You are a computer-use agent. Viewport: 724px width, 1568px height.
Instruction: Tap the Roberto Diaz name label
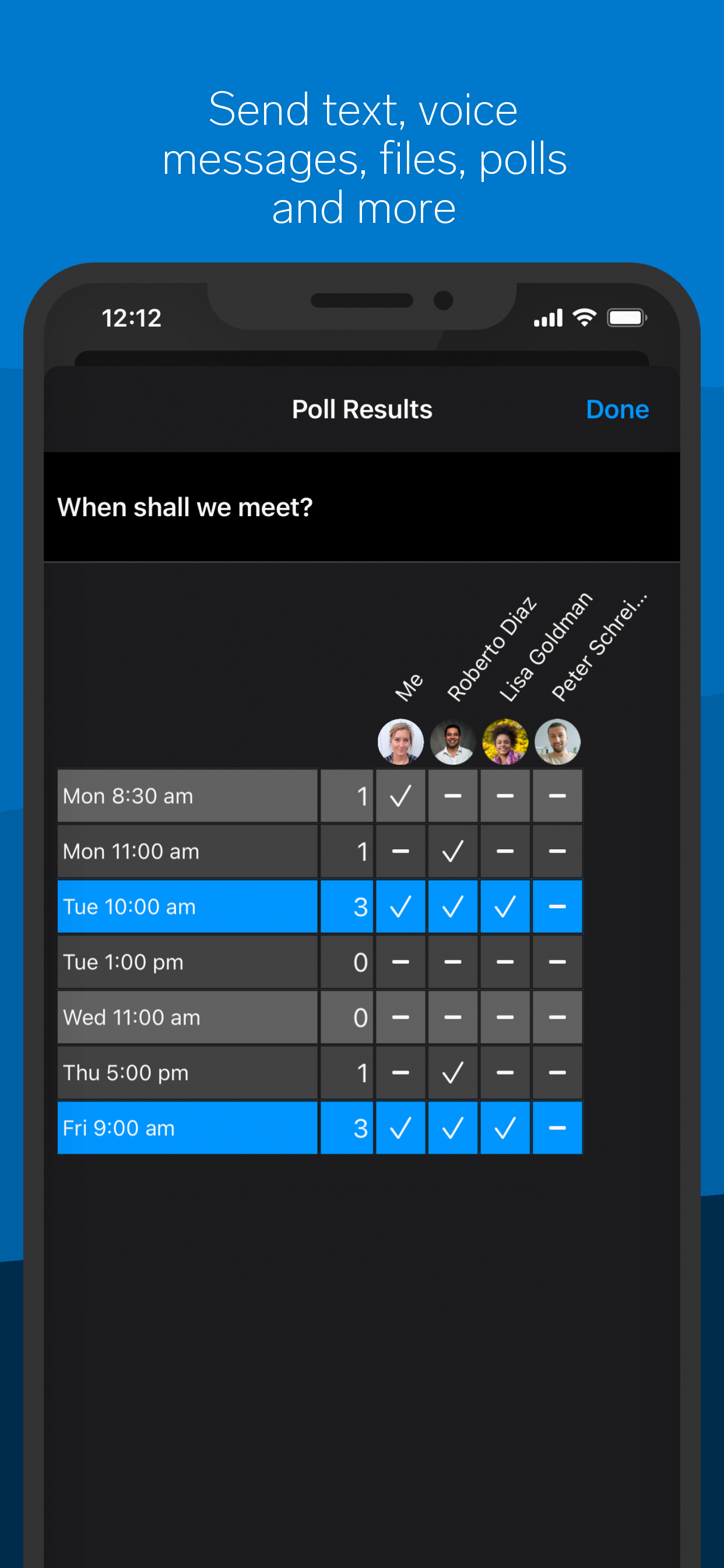[x=491, y=649]
